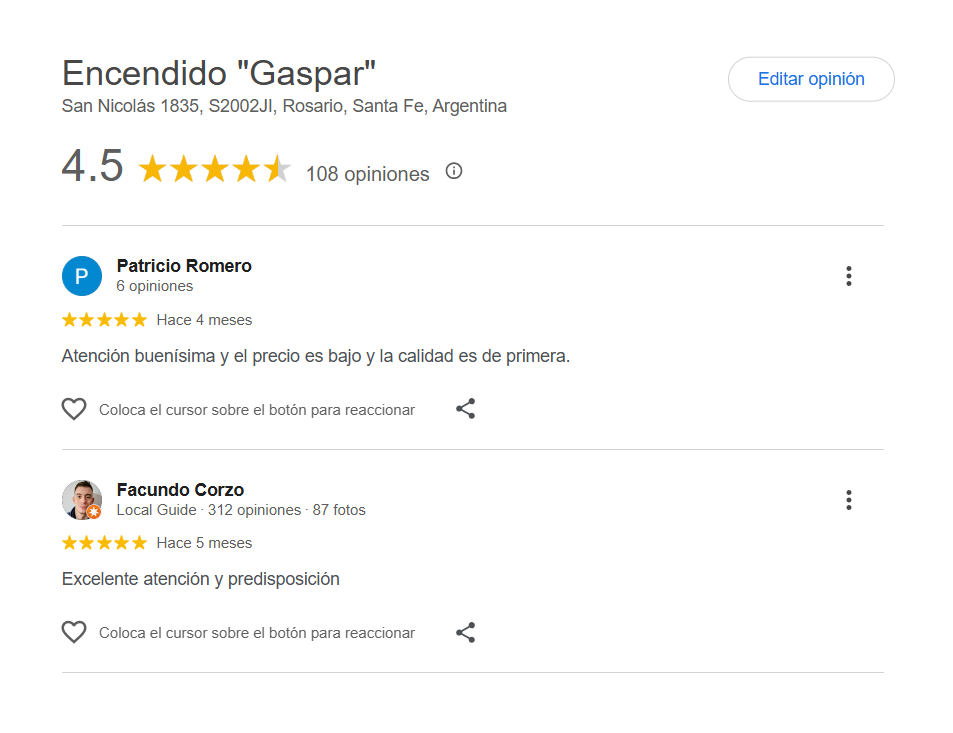Open three-dot menu on Patricio Romero's review
Image resolution: width=953 pixels, height=733 pixels.
848,276
